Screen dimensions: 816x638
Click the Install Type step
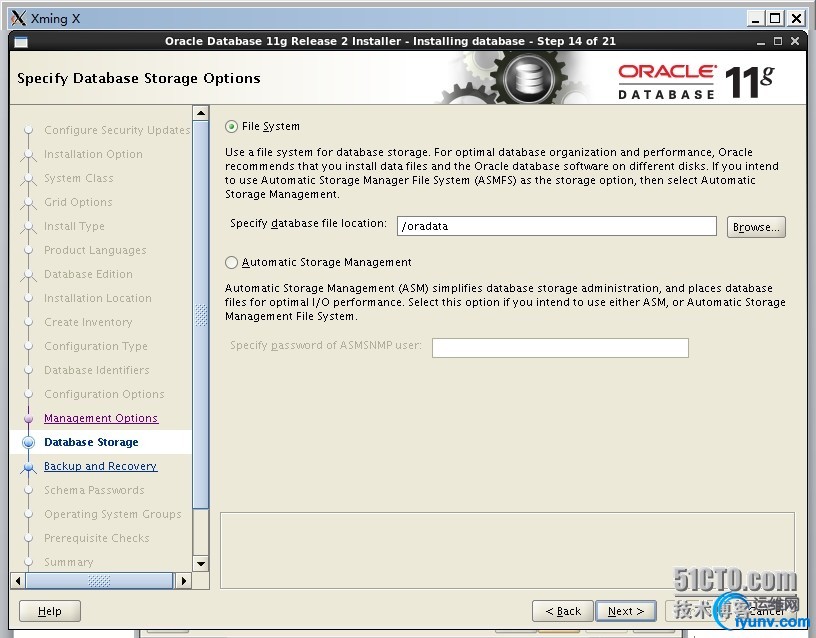(x=74, y=226)
